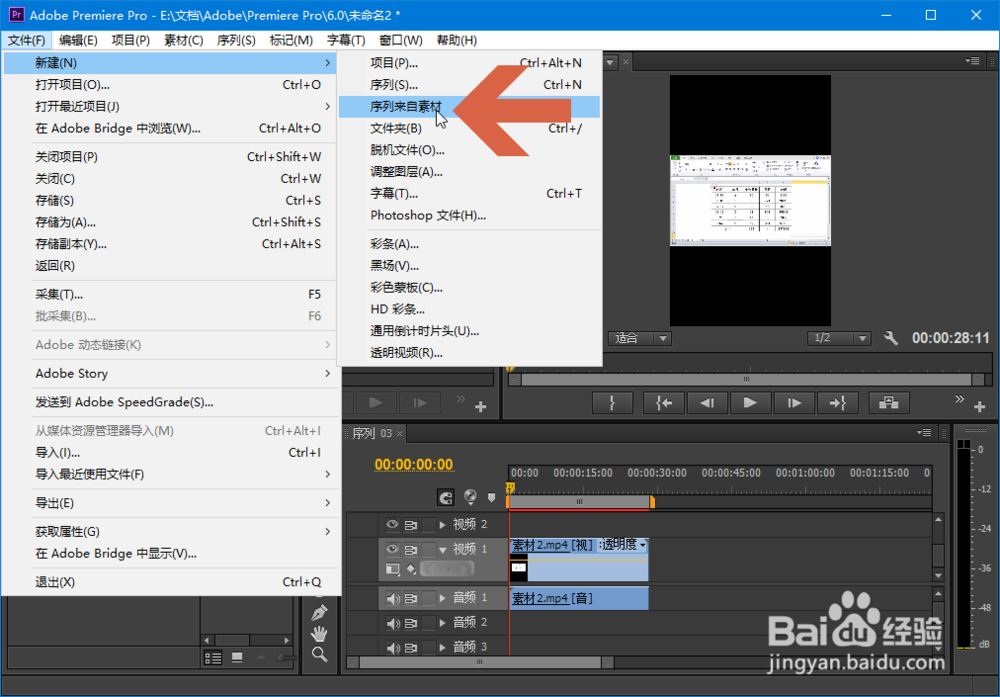
Task: Play the Program monitor preview
Action: click(750, 403)
